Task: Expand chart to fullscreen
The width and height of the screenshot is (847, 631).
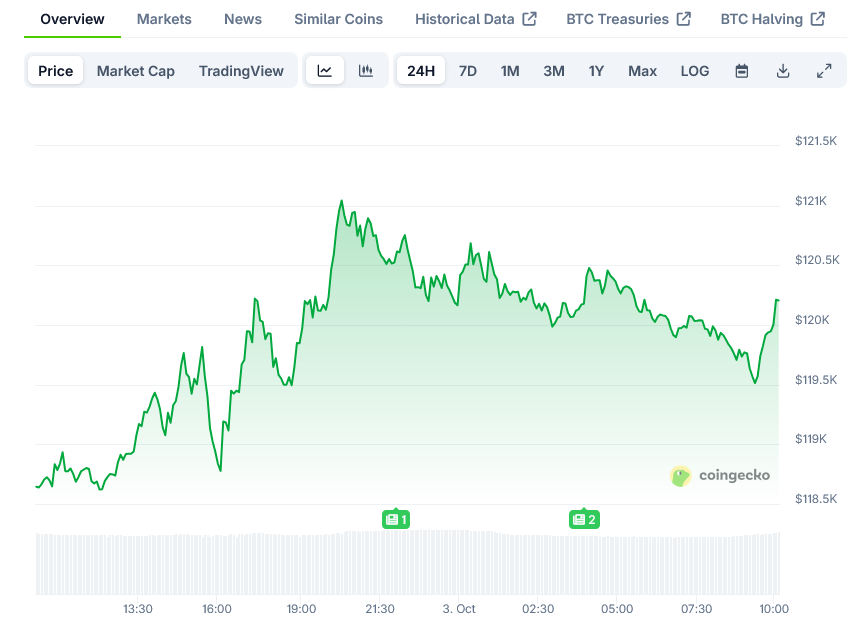Action: (824, 71)
